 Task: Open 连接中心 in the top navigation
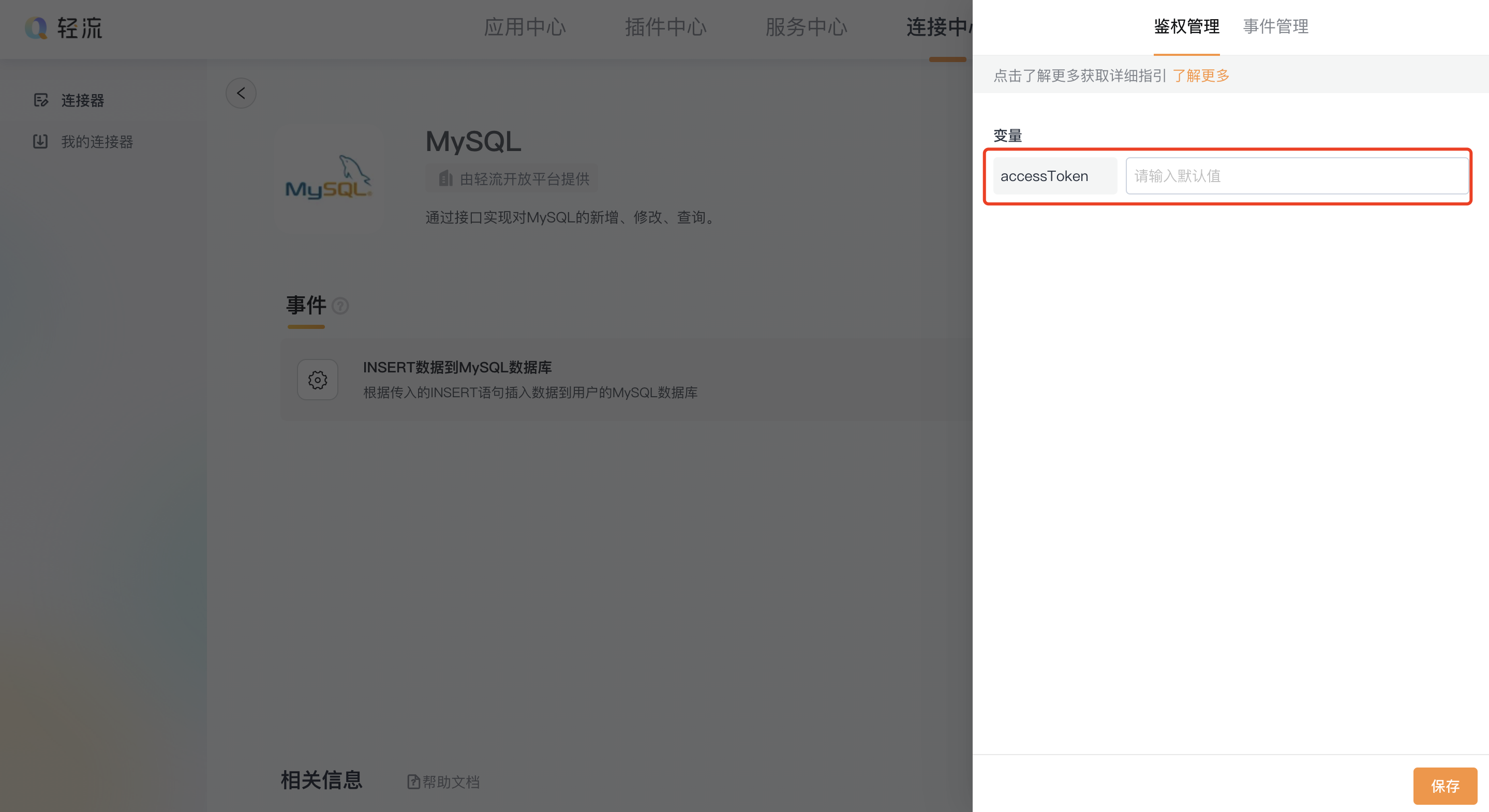(x=940, y=27)
